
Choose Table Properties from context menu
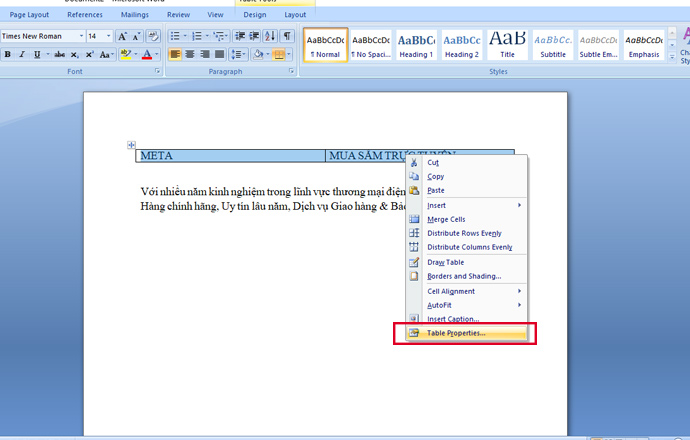[456, 333]
